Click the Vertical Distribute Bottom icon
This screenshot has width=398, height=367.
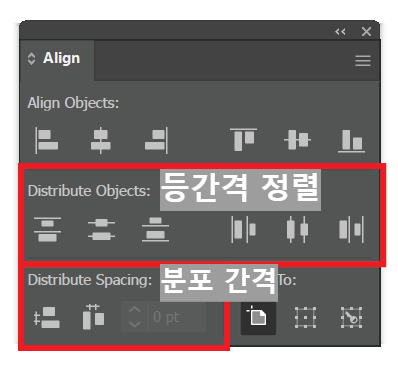click(x=155, y=229)
